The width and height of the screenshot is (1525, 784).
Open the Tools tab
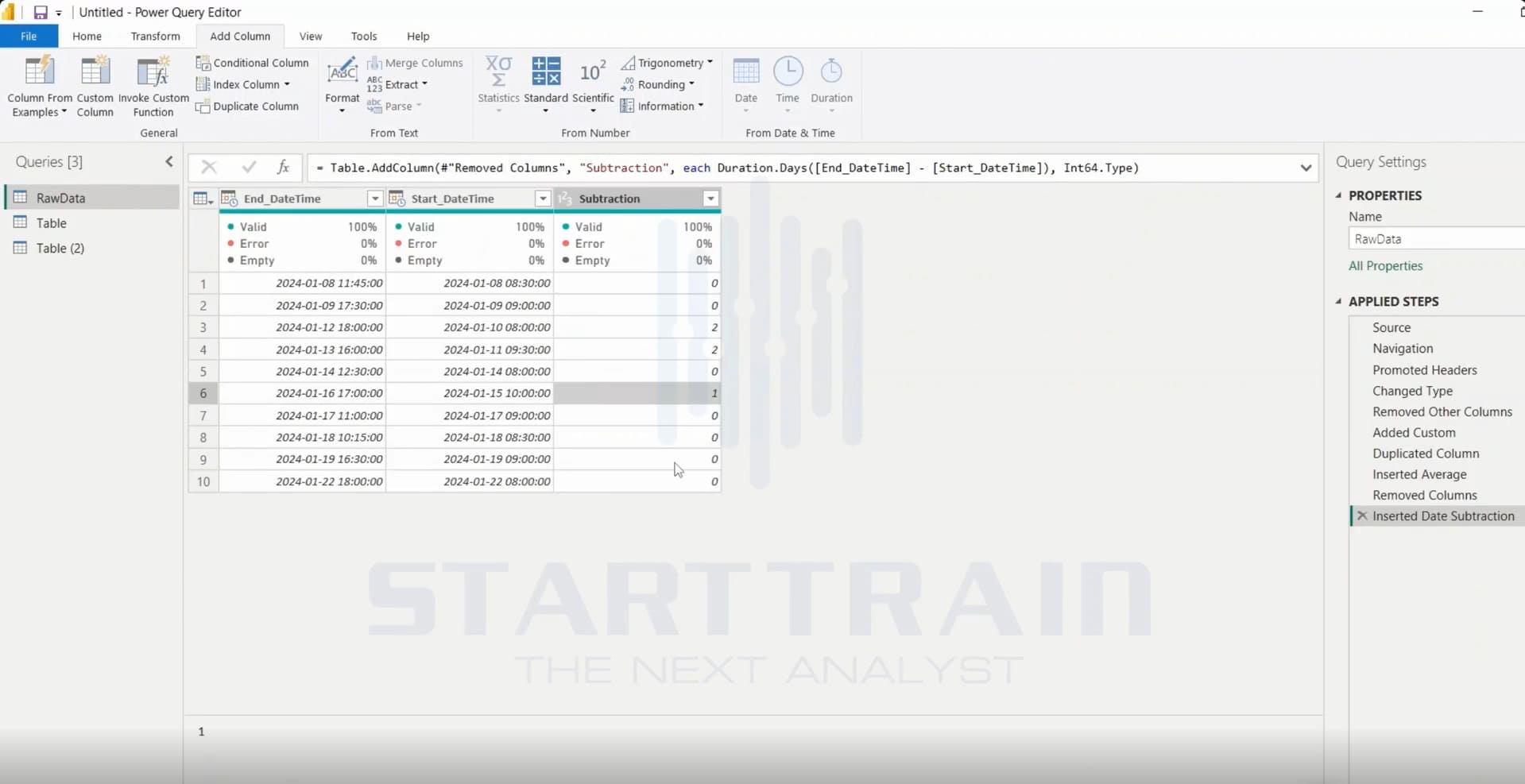tap(364, 36)
